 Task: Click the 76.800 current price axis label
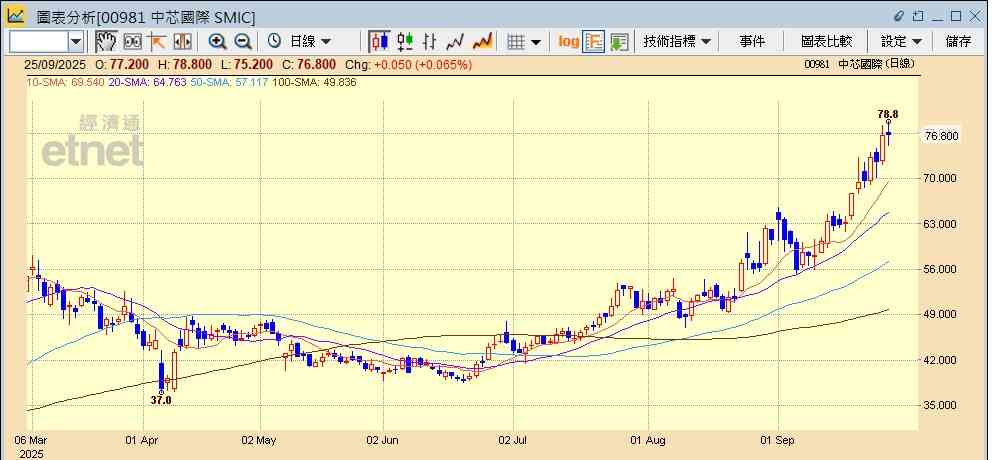tap(942, 136)
